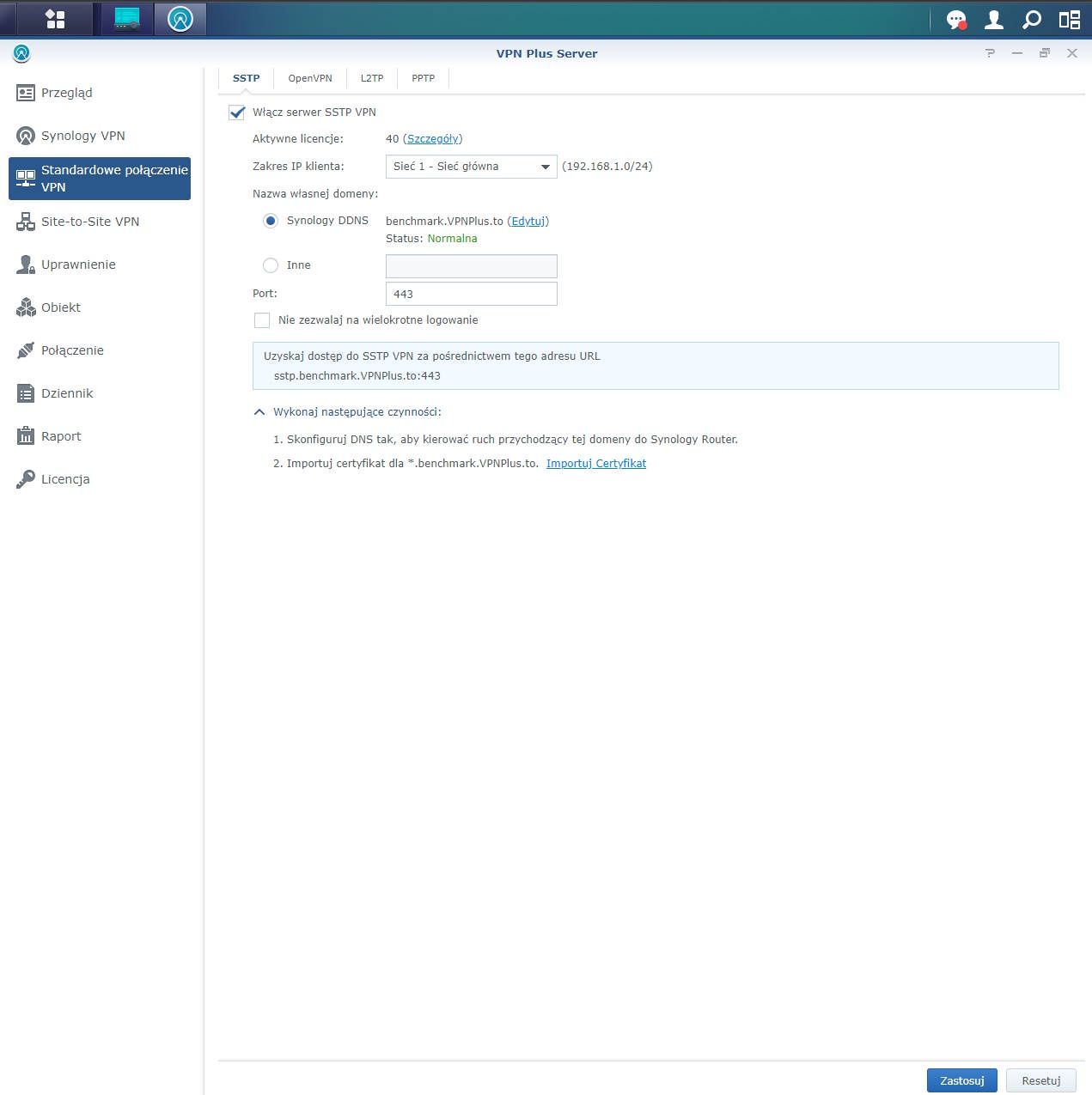The height and width of the screenshot is (1095, 1092).
Task: Switch to the L2TP tab
Action: (372, 78)
